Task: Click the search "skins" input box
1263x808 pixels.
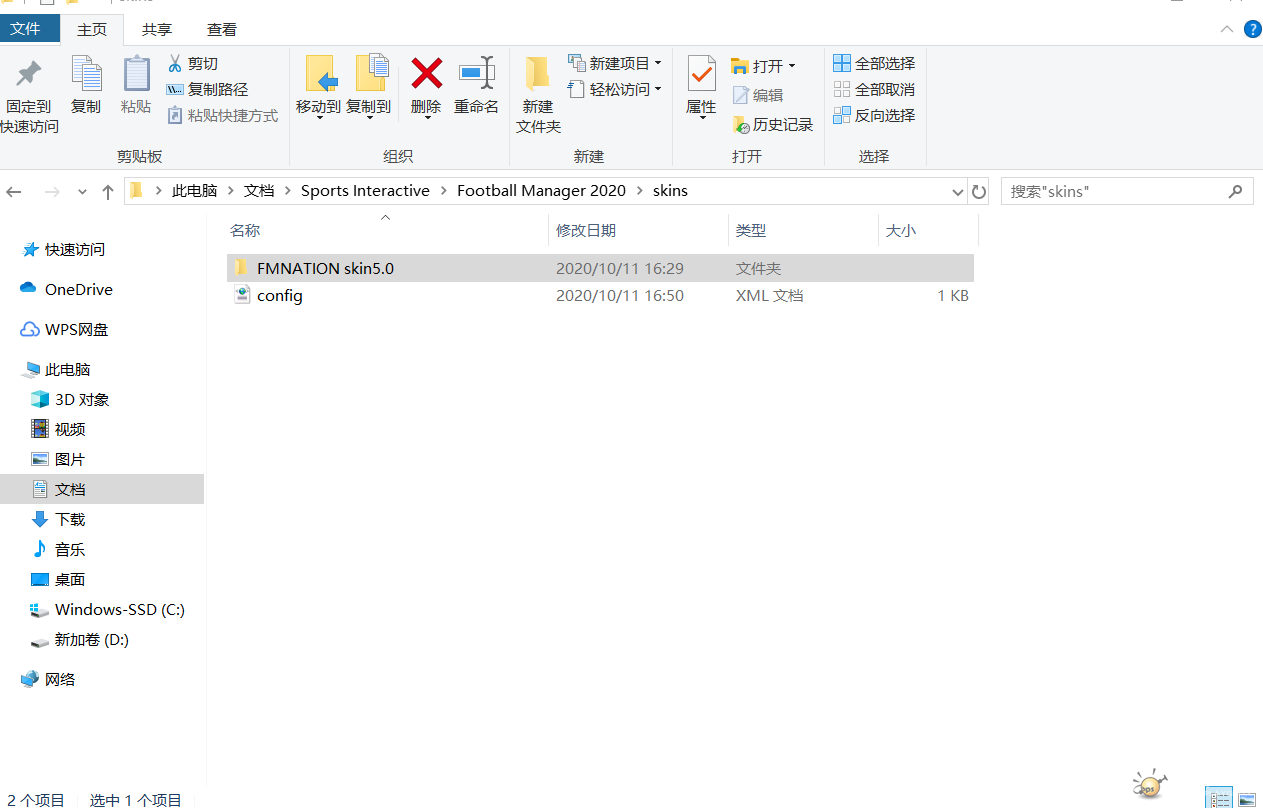Action: click(x=1115, y=191)
